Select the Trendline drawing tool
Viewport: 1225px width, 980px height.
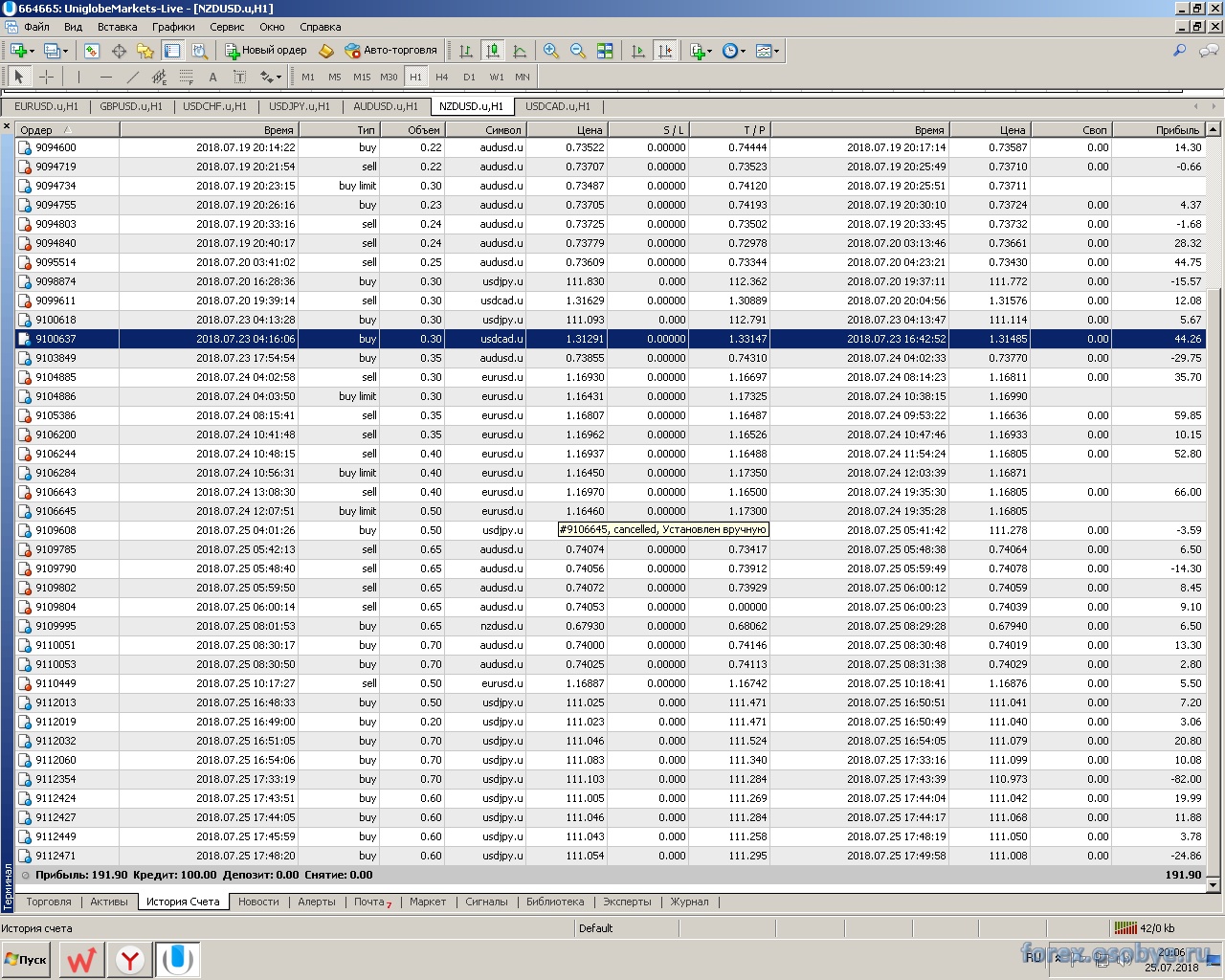(x=132, y=77)
